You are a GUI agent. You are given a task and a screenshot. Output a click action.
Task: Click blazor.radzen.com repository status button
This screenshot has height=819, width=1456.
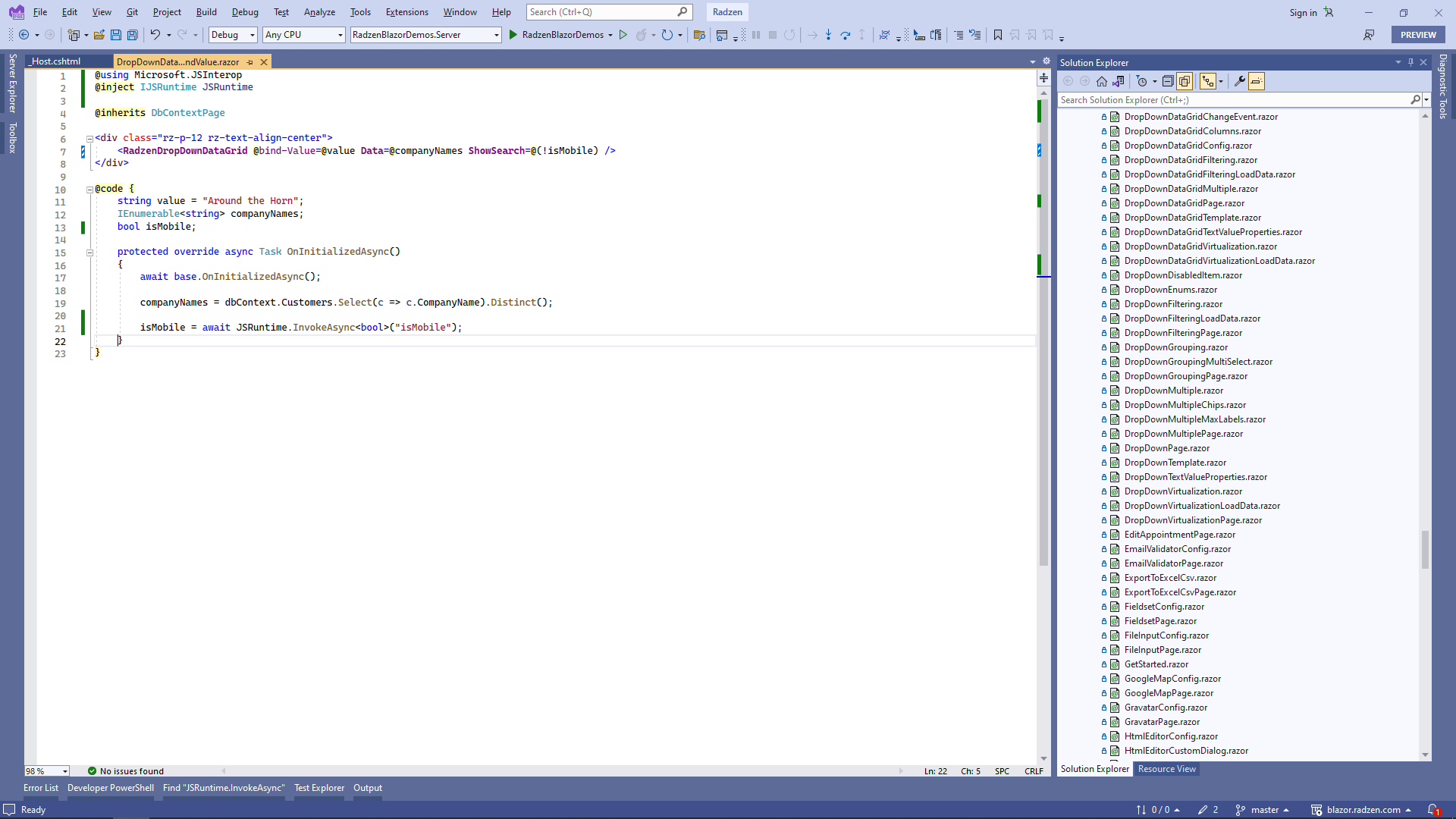[1362, 810]
